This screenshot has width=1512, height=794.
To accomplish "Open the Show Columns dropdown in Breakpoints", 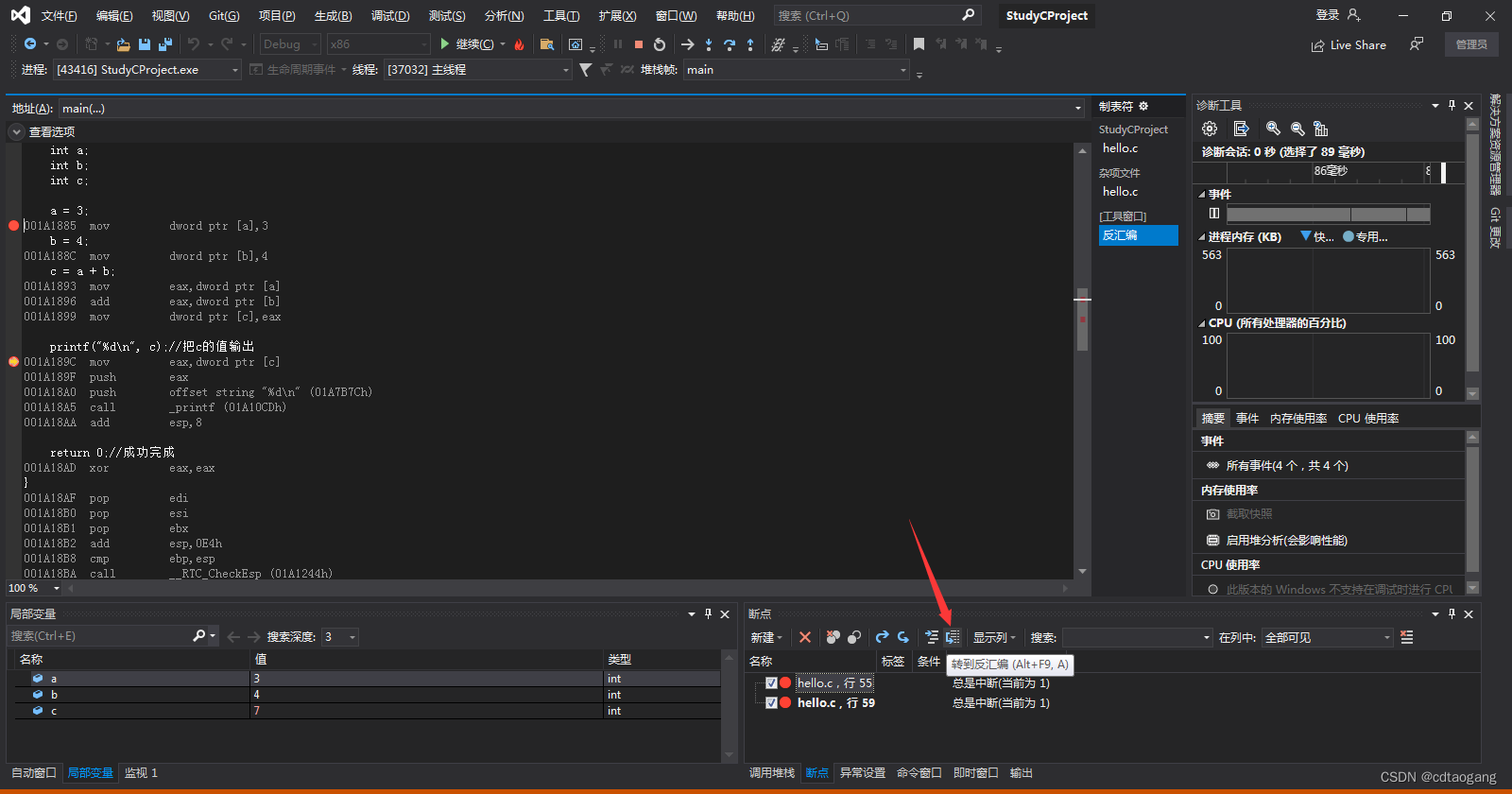I will click(x=994, y=637).
